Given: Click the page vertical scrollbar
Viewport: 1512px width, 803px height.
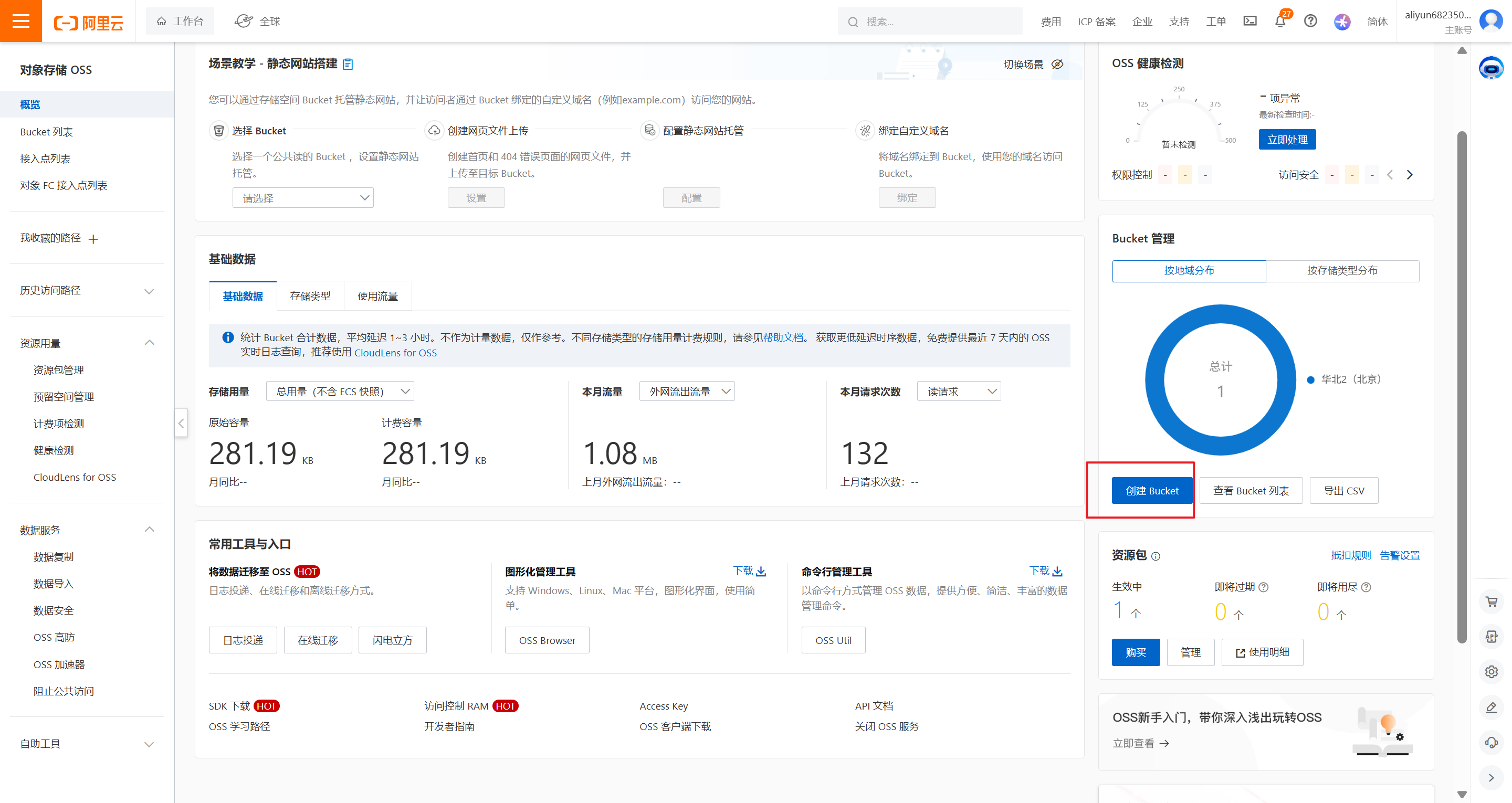Looking at the screenshot, I should pyautogui.click(x=1462, y=387).
